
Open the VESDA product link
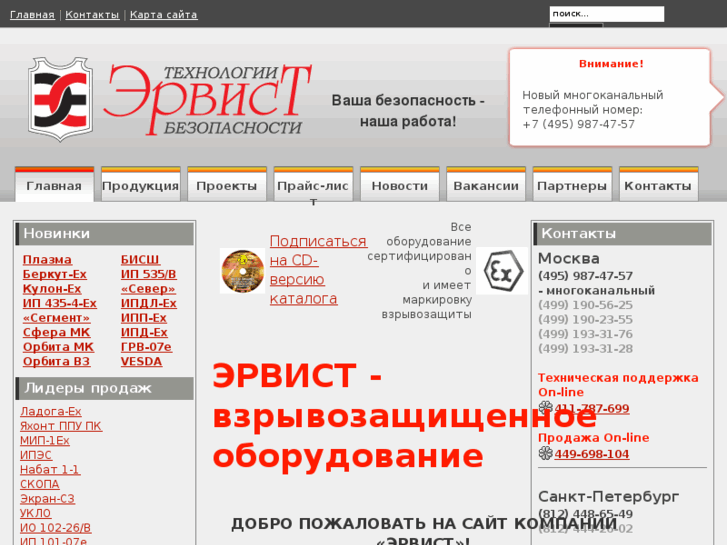(141, 361)
